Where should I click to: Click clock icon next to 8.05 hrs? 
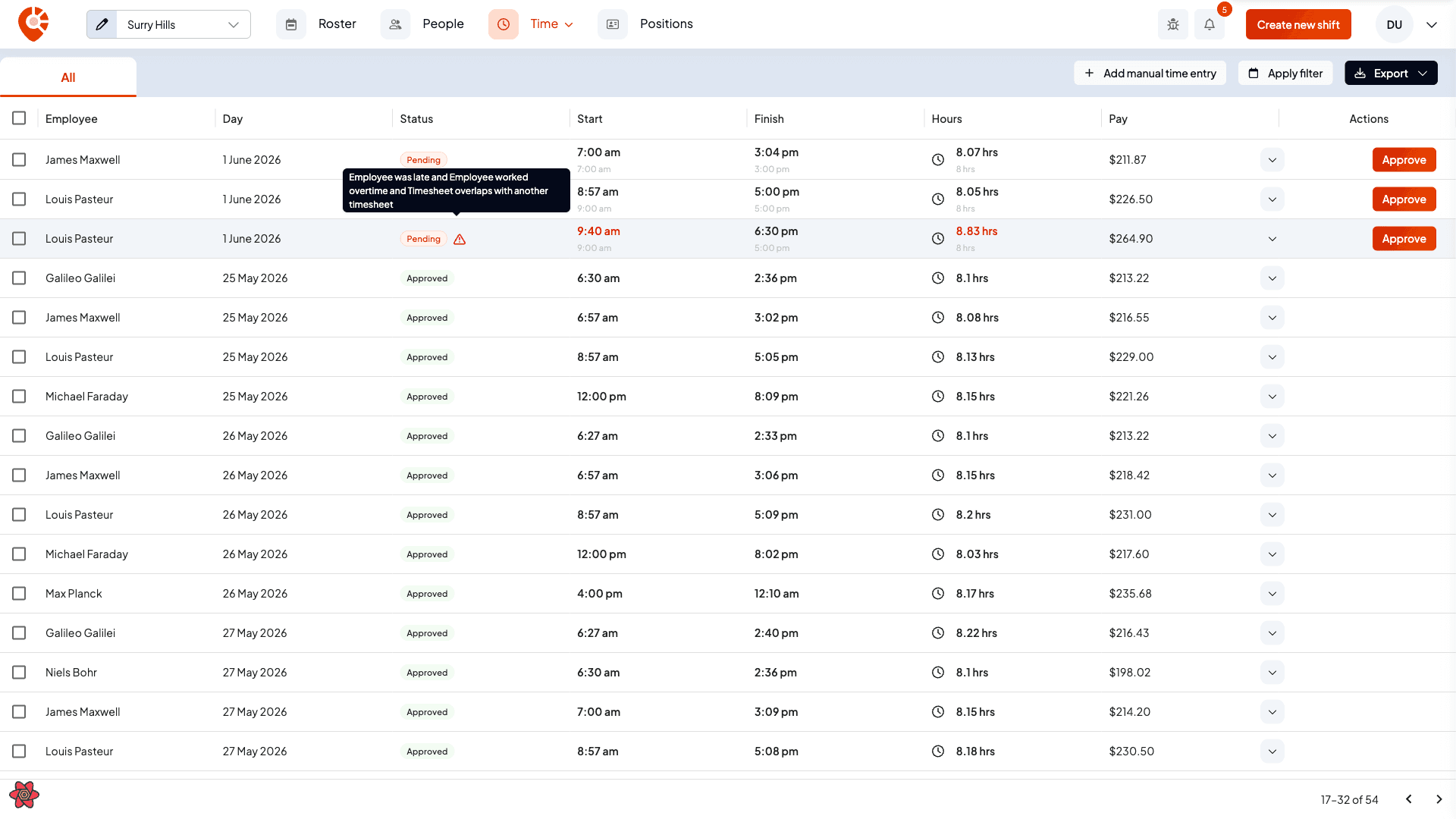[x=938, y=199]
